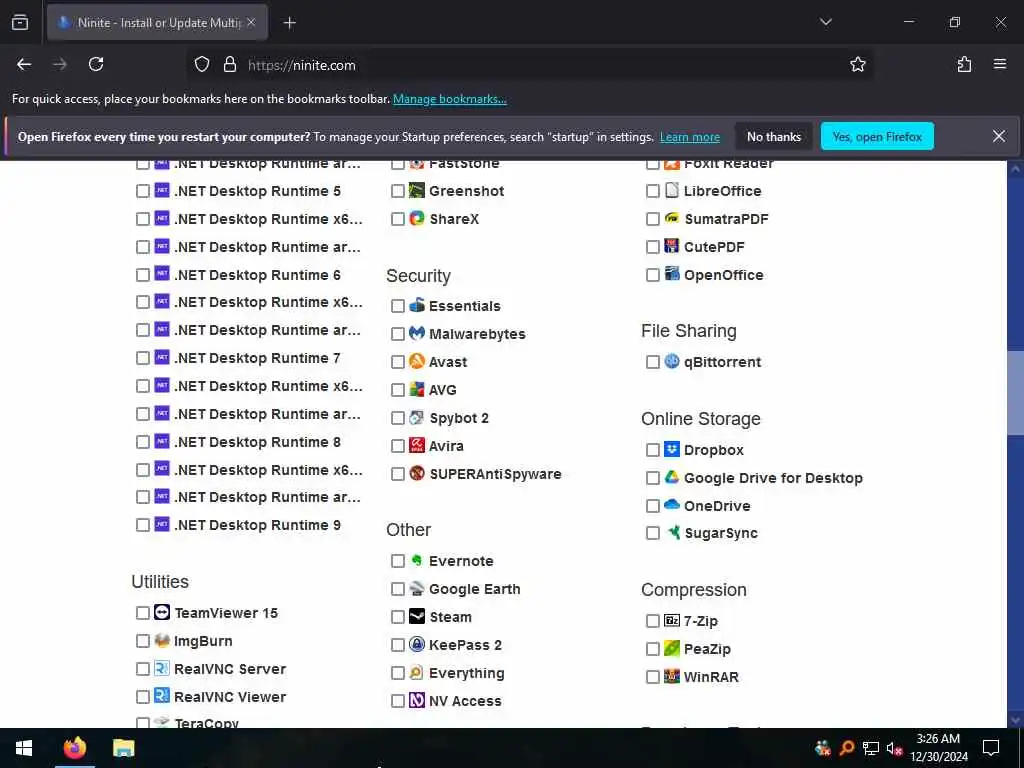This screenshot has height=768, width=1024.
Task: Open the list all tabs dropdown
Action: (x=826, y=22)
